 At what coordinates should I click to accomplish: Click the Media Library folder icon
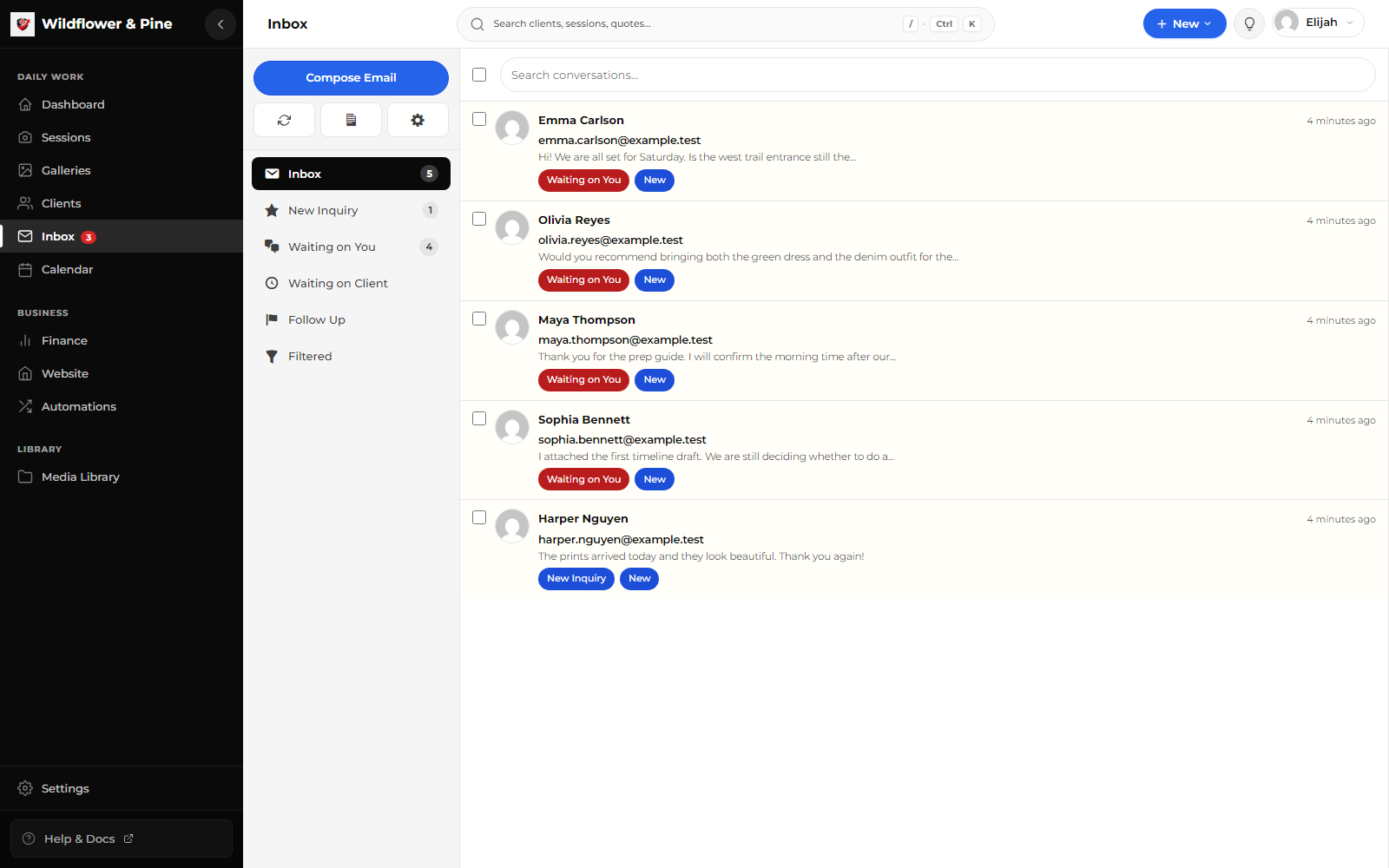(x=25, y=477)
